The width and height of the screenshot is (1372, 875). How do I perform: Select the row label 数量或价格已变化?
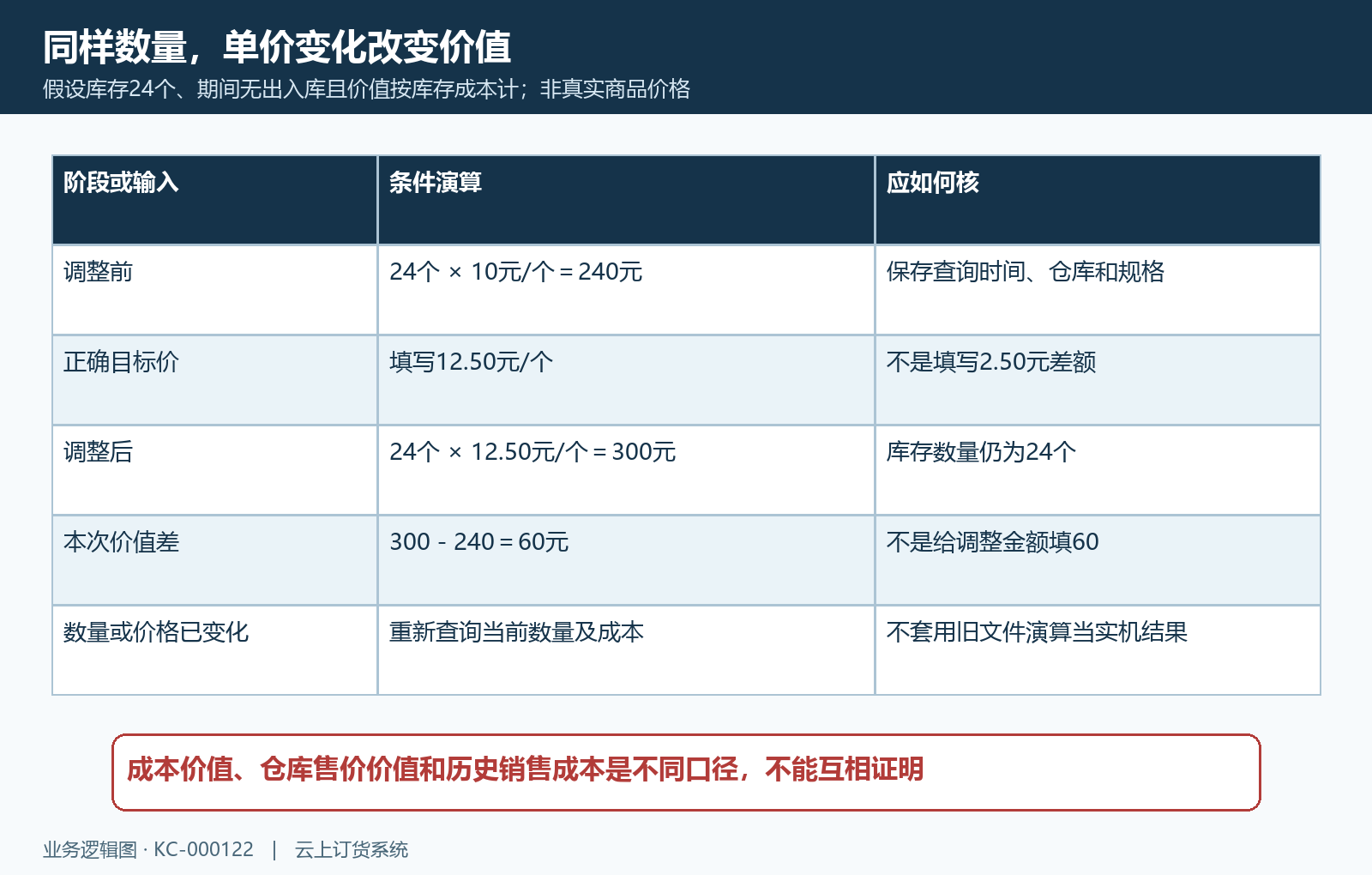(x=214, y=650)
